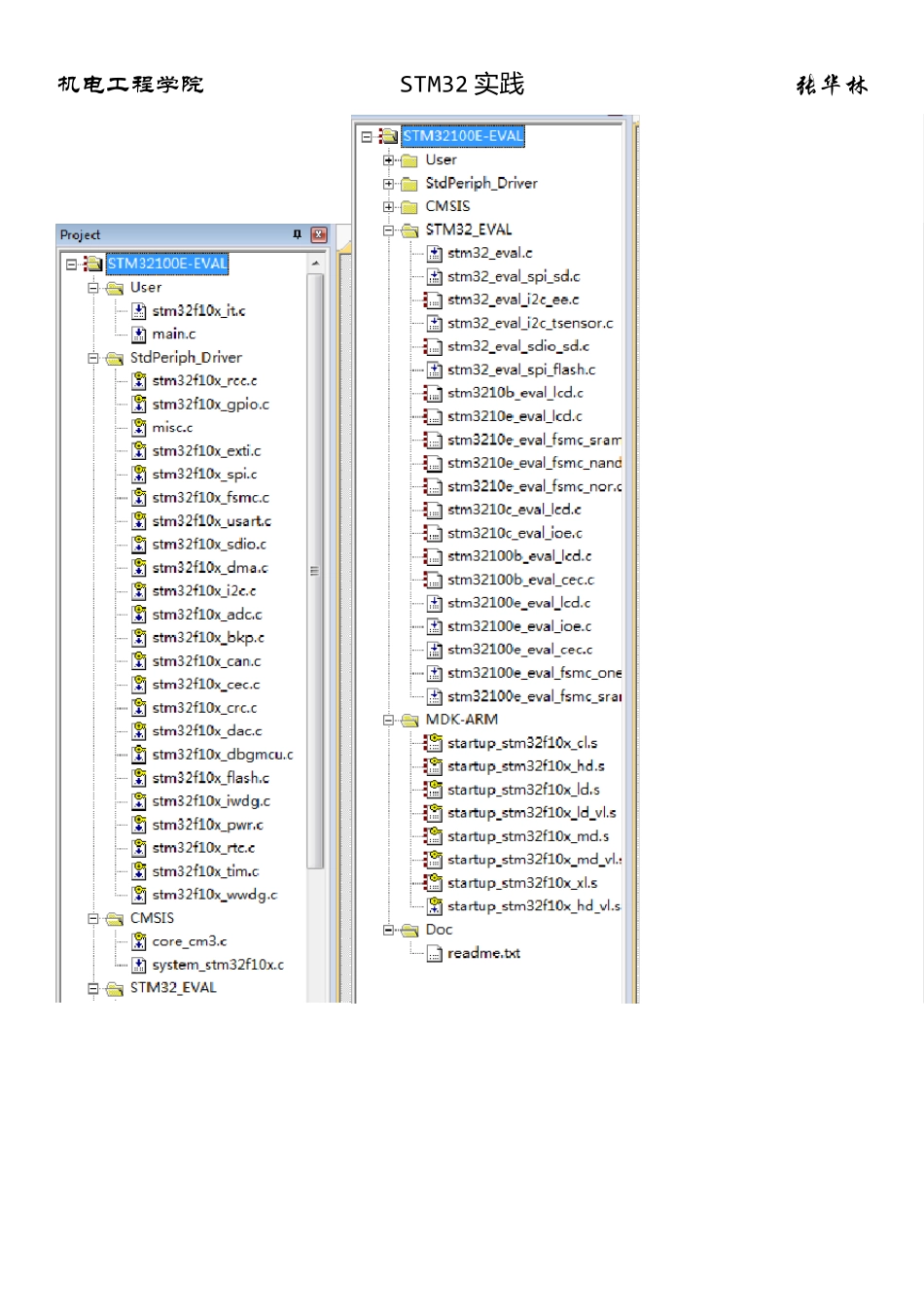The width and height of the screenshot is (924, 1307).
Task: Click the file icon beside stm32f10x_adc.c
Action: pos(139,615)
